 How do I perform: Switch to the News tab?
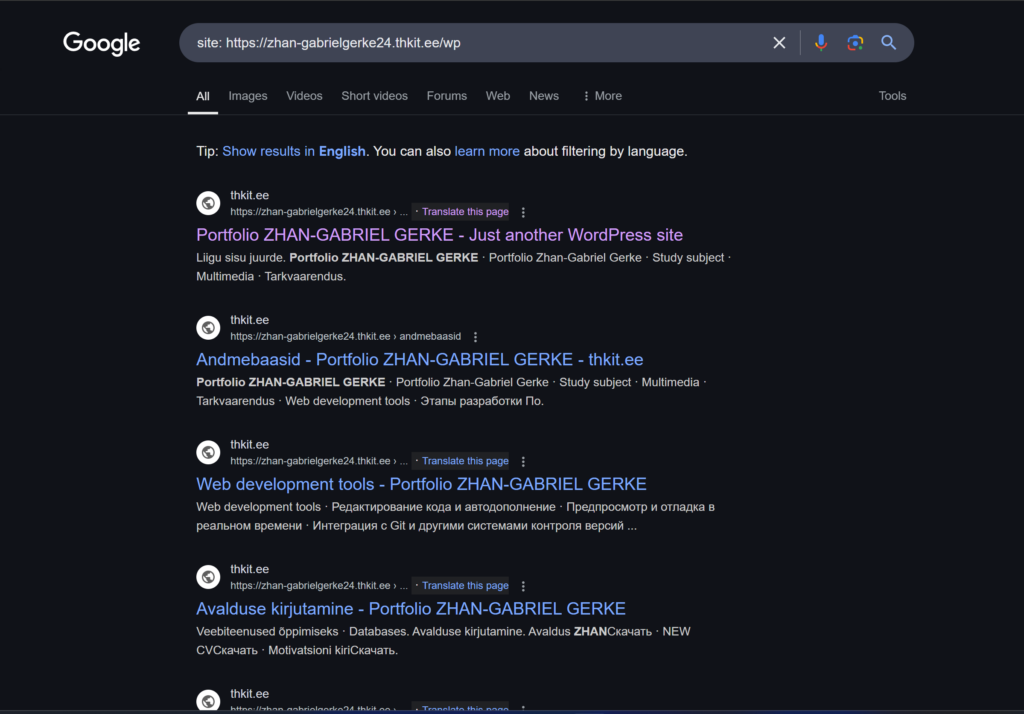click(544, 96)
